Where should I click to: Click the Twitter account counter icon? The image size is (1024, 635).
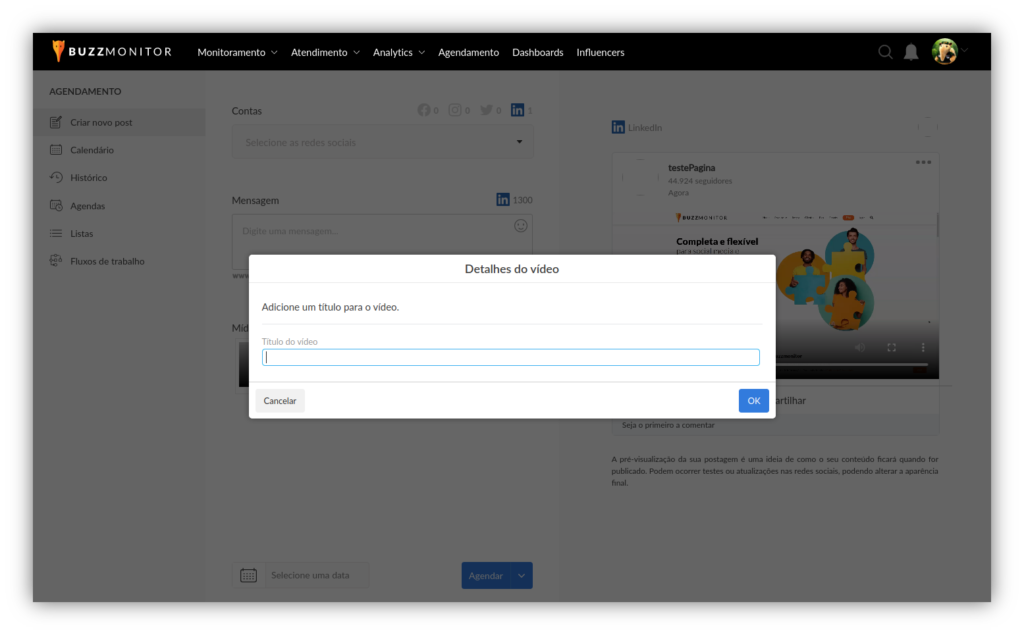(x=486, y=110)
